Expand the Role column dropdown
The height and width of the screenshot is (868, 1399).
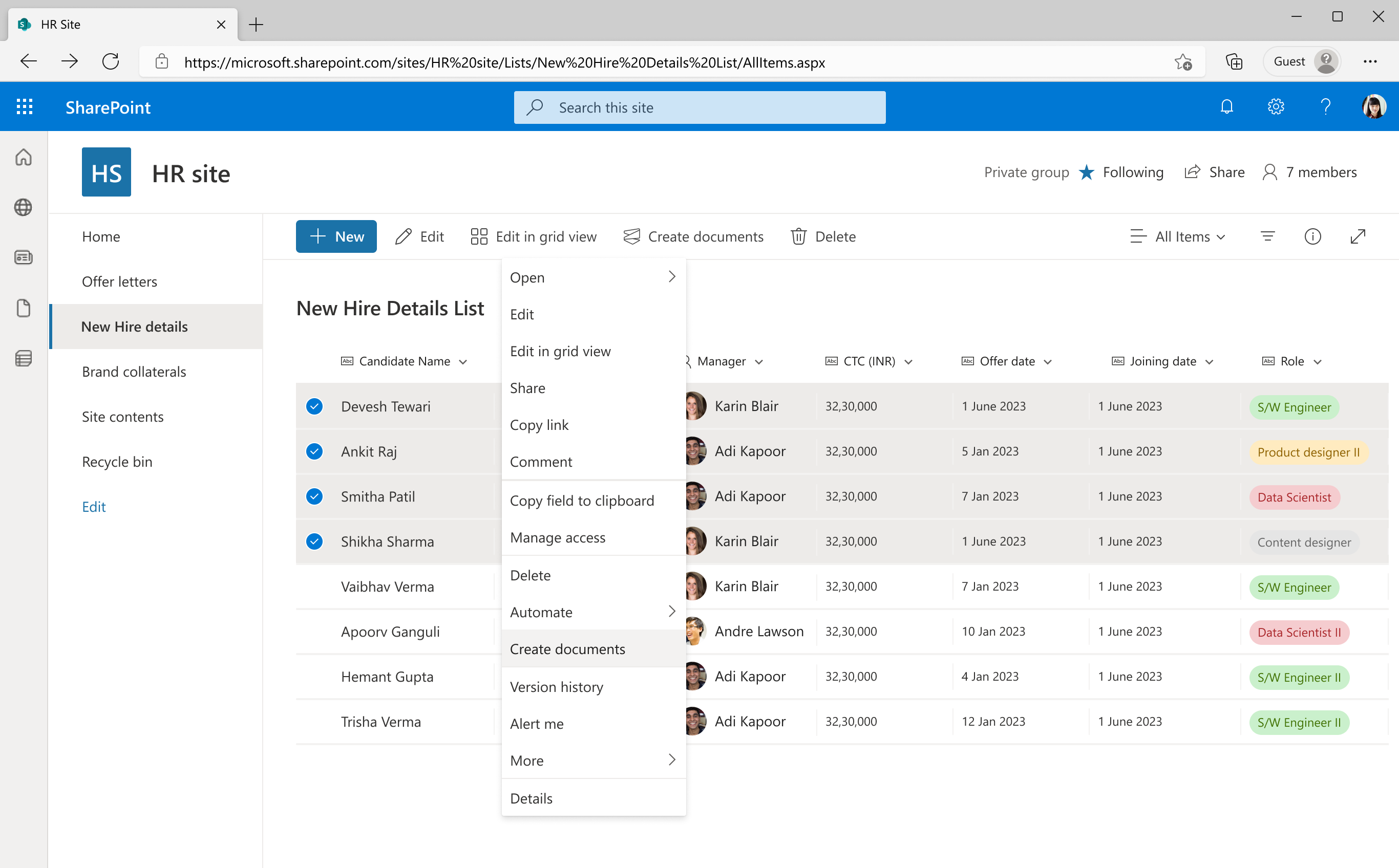pyautogui.click(x=1318, y=362)
